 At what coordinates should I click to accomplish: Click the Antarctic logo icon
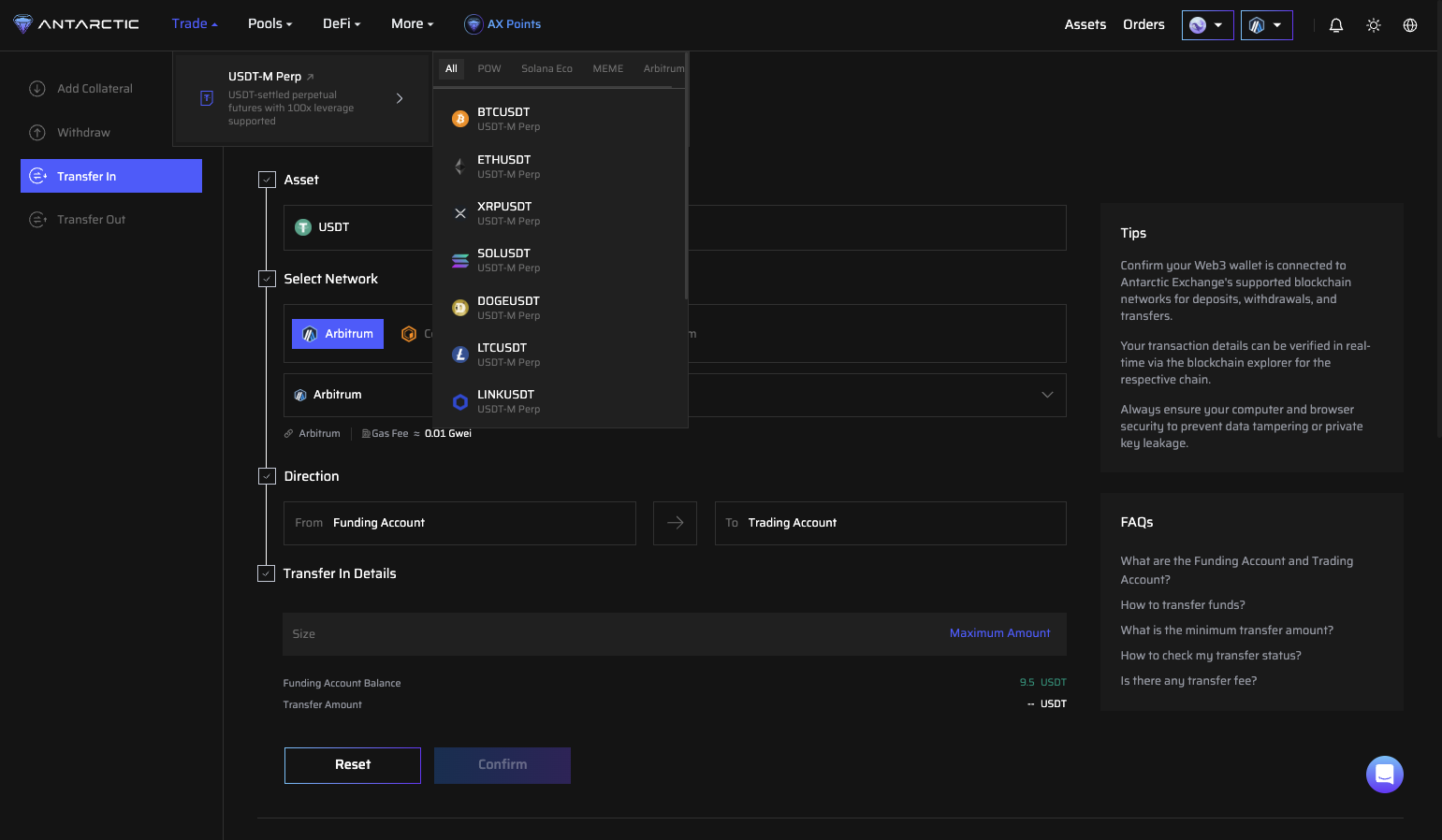click(23, 24)
